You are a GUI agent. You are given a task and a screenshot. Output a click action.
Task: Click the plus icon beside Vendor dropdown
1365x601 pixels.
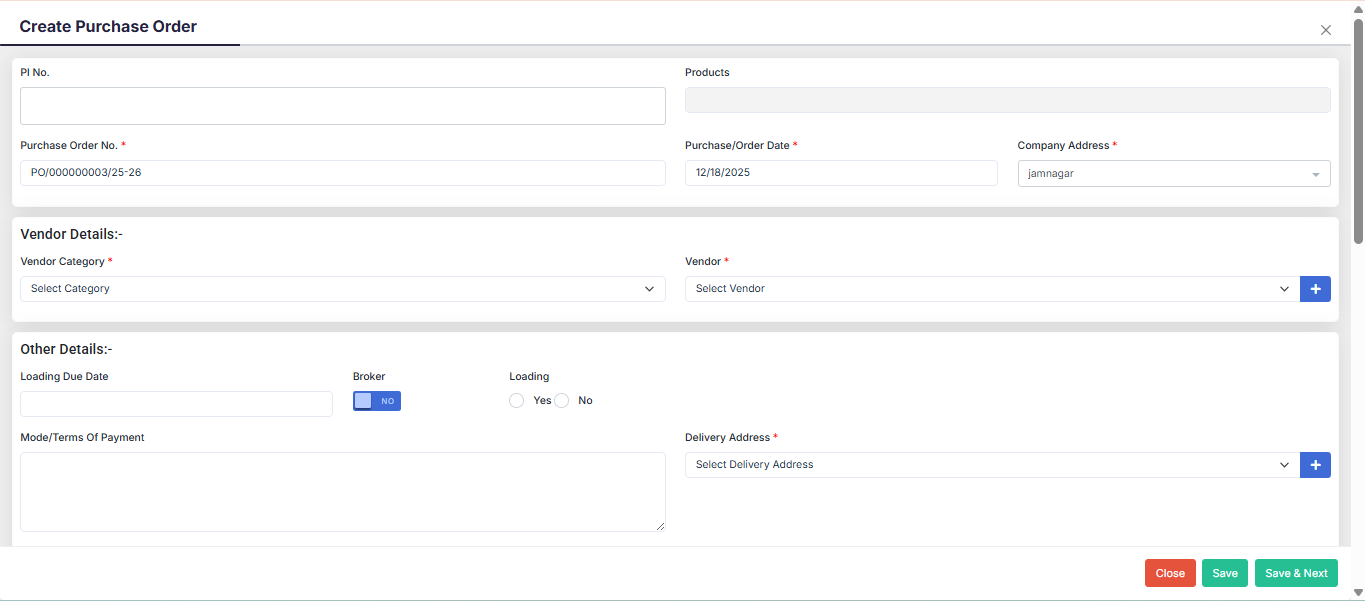coord(1315,289)
